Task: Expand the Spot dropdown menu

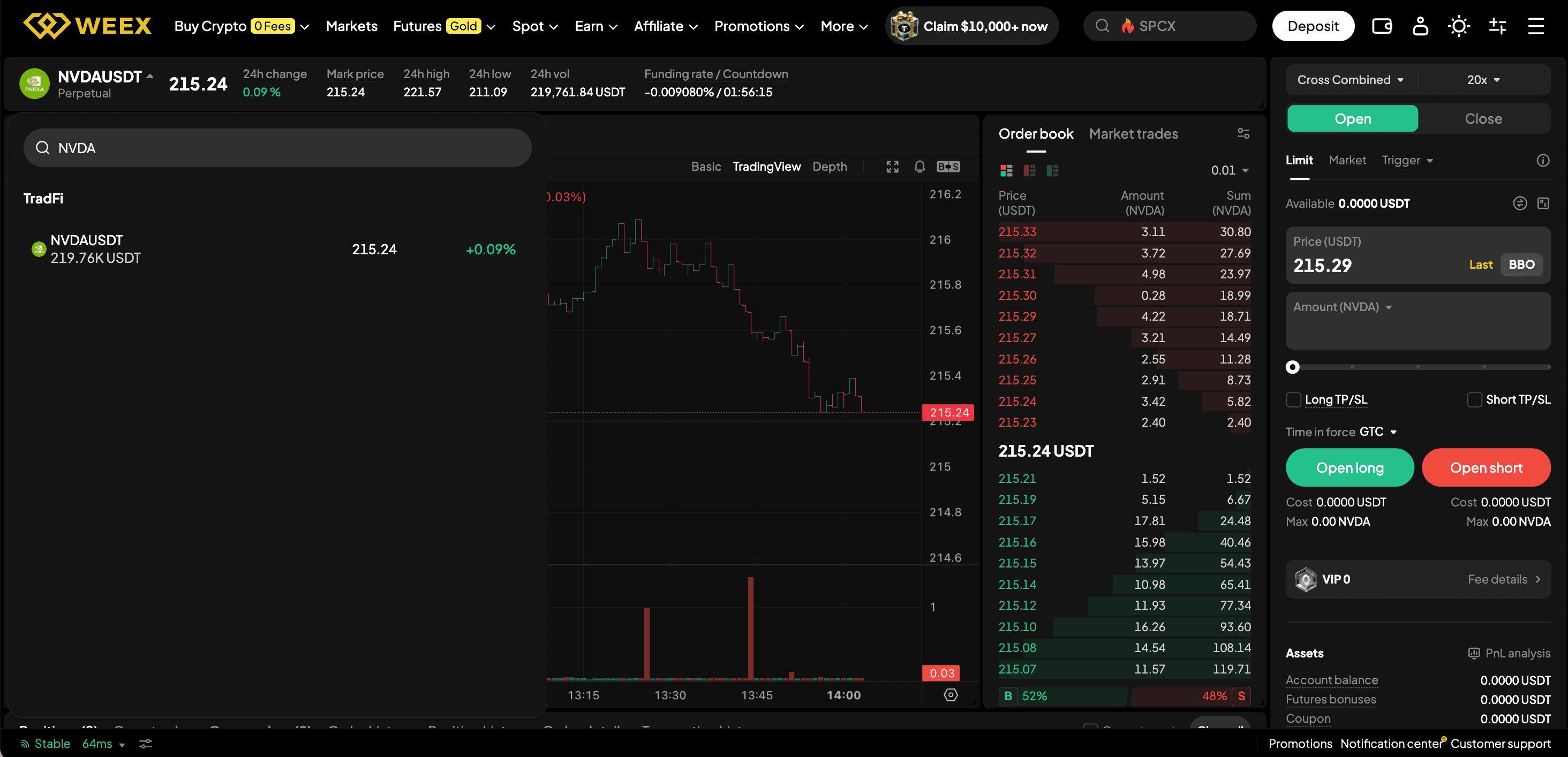Action: [535, 26]
